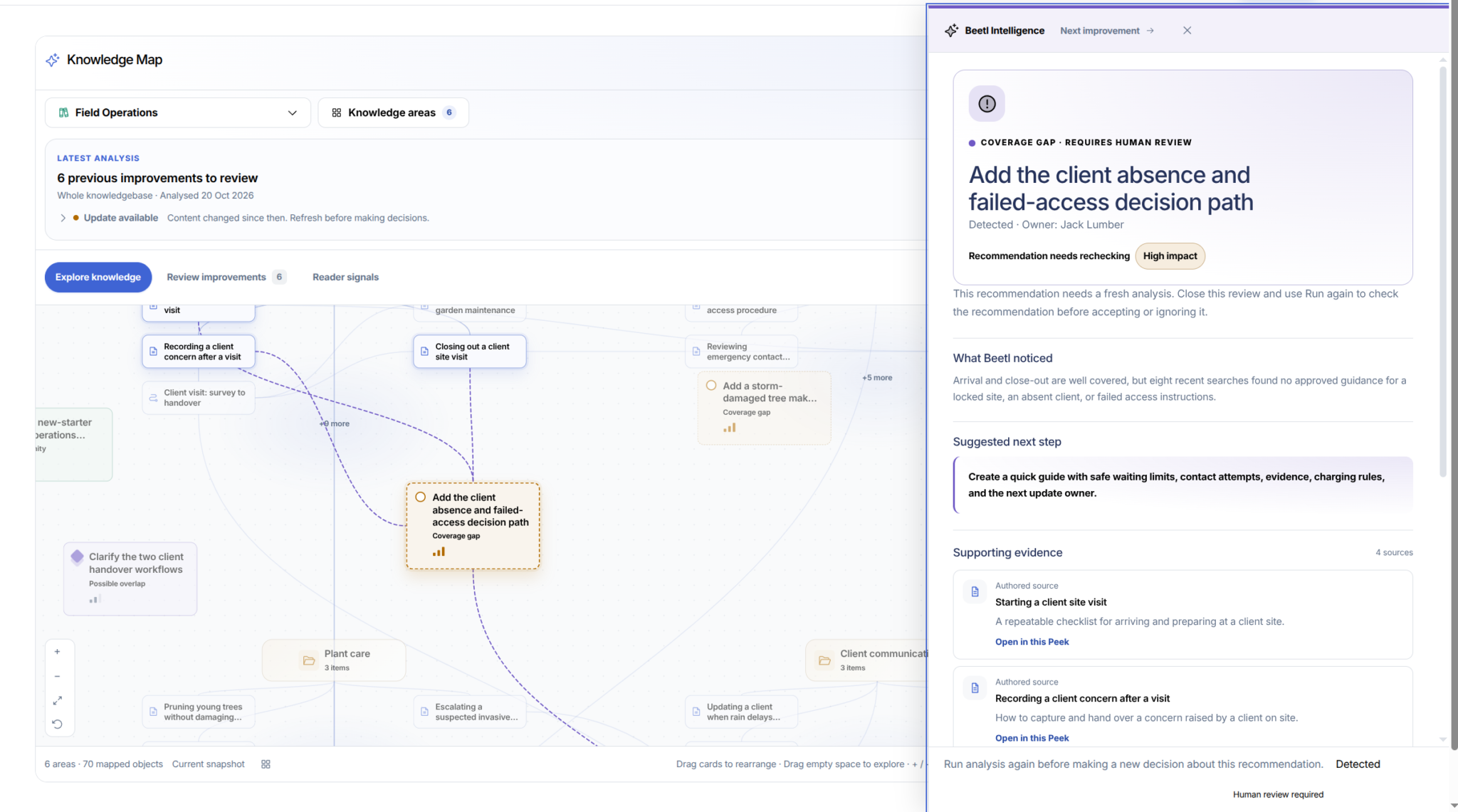This screenshot has width=1458, height=812.
Task: Click the Knowledge areas button
Action: pyautogui.click(x=393, y=112)
